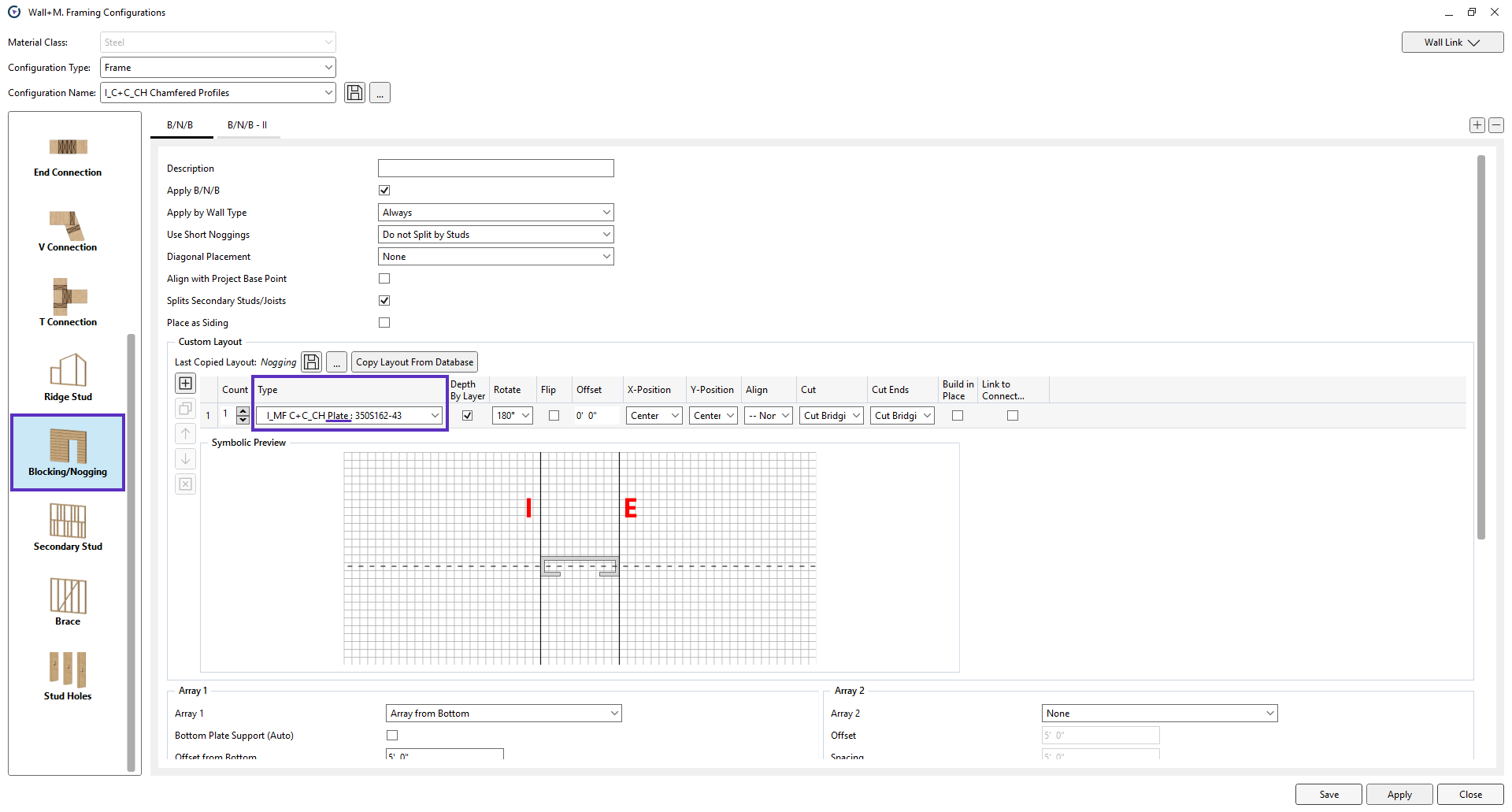The image size is (1512, 812).
Task: Uncheck the Apply B/N/B checkbox
Action: coord(384,191)
